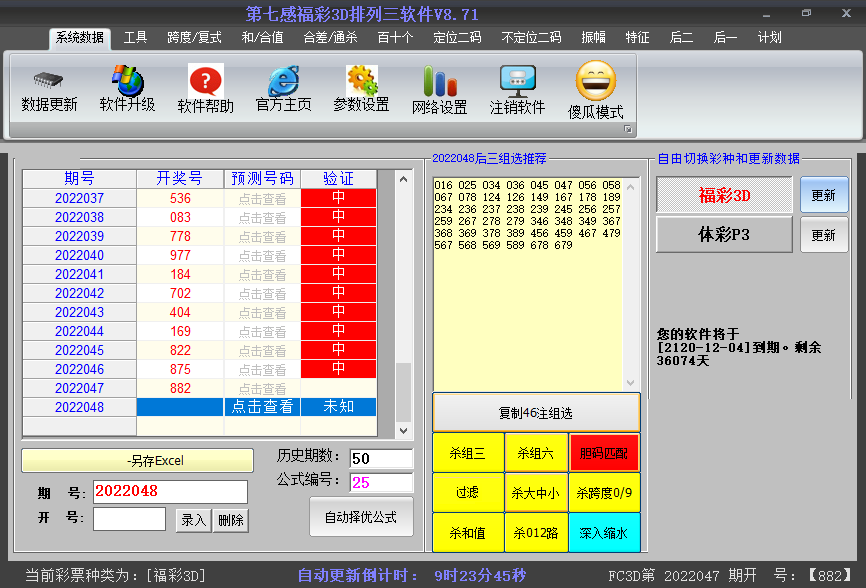
Task: Click history table scroll up arrow
Action: click(x=403, y=179)
